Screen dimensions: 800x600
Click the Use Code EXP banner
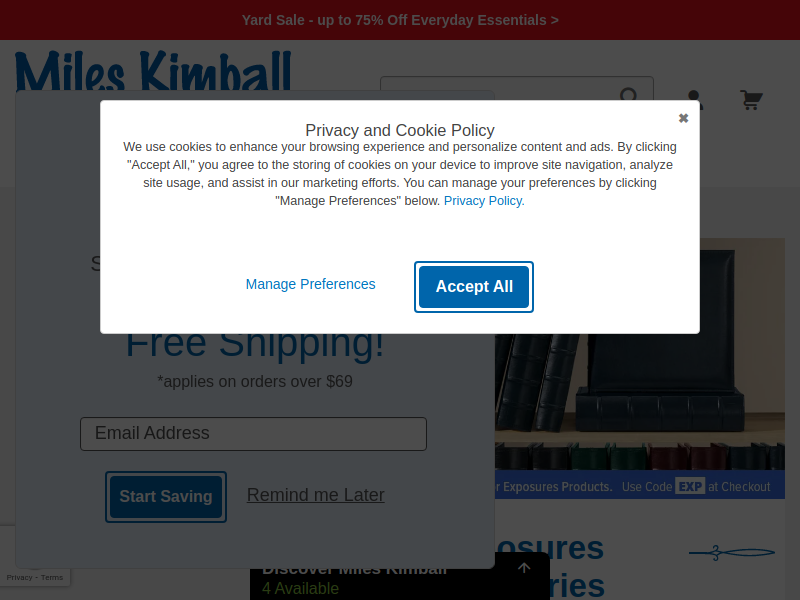[640, 485]
